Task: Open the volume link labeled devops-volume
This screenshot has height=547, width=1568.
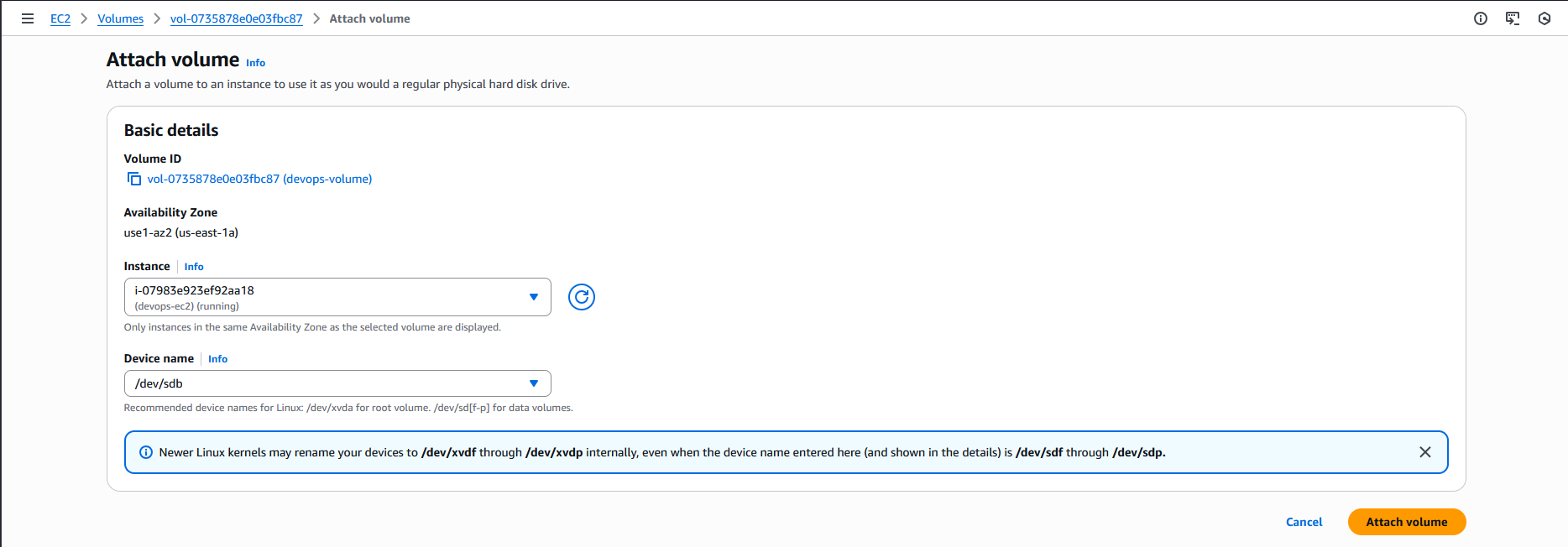Action: (x=259, y=179)
